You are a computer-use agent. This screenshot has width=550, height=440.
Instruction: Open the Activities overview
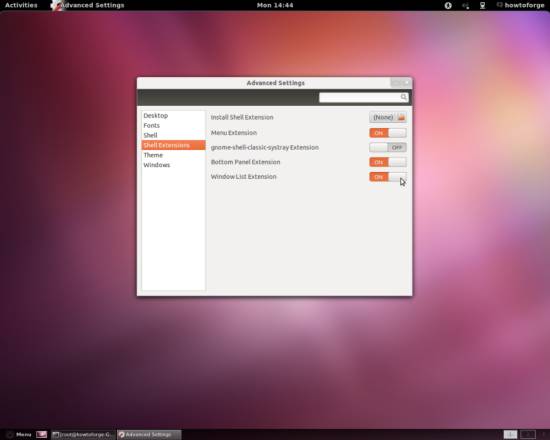(x=21, y=5)
